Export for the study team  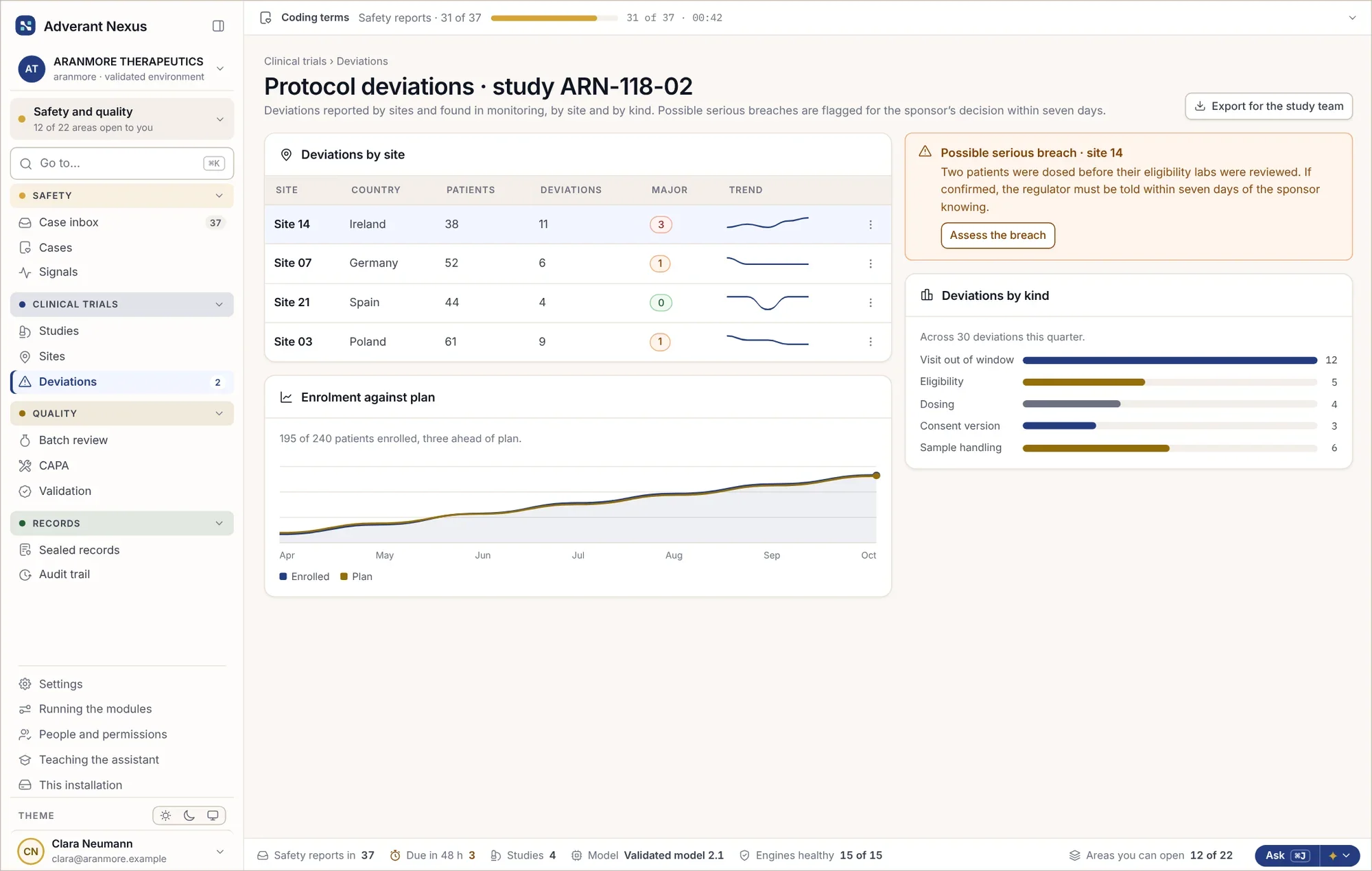(x=1268, y=106)
